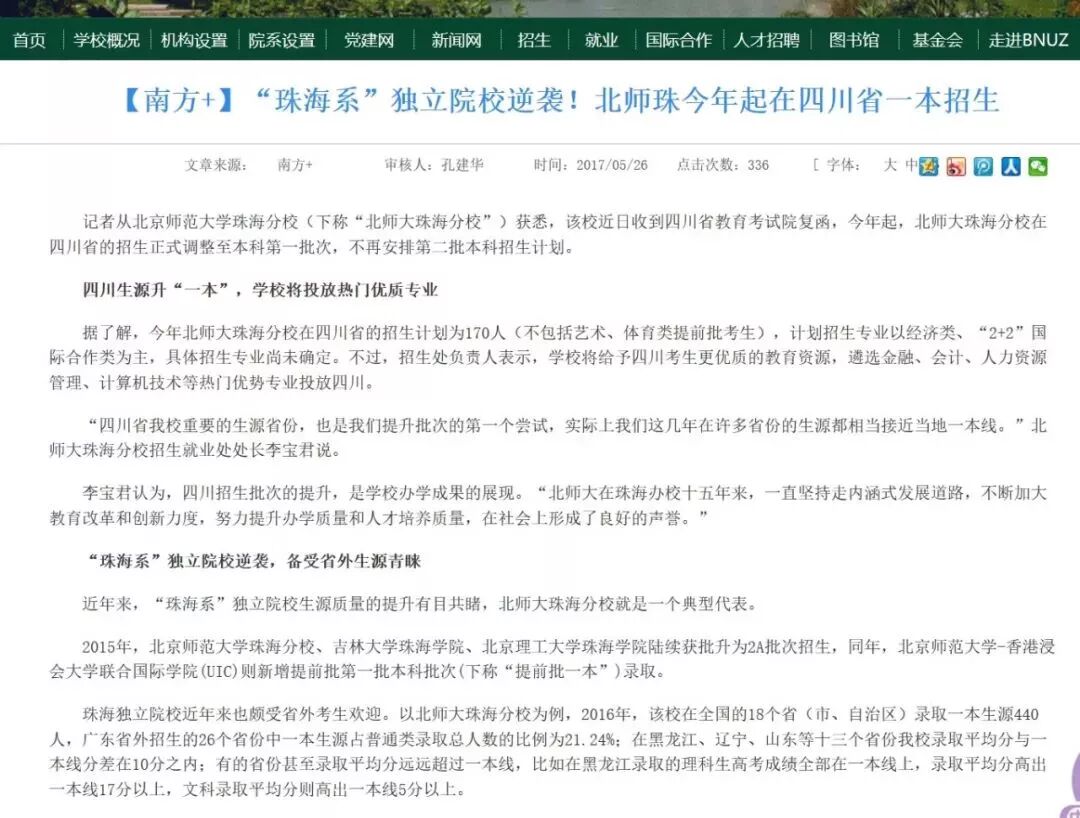The width and height of the screenshot is (1080, 818).
Task: Open the 学校概况 menu
Action: tap(106, 40)
